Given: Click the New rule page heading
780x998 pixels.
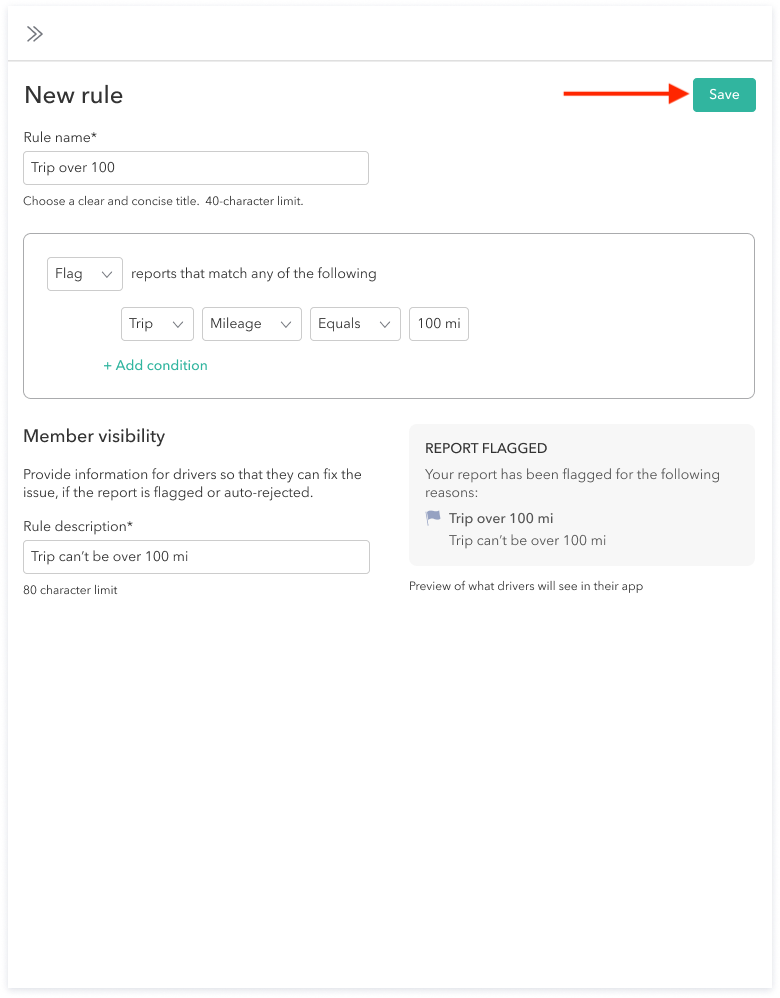Looking at the screenshot, I should (73, 95).
